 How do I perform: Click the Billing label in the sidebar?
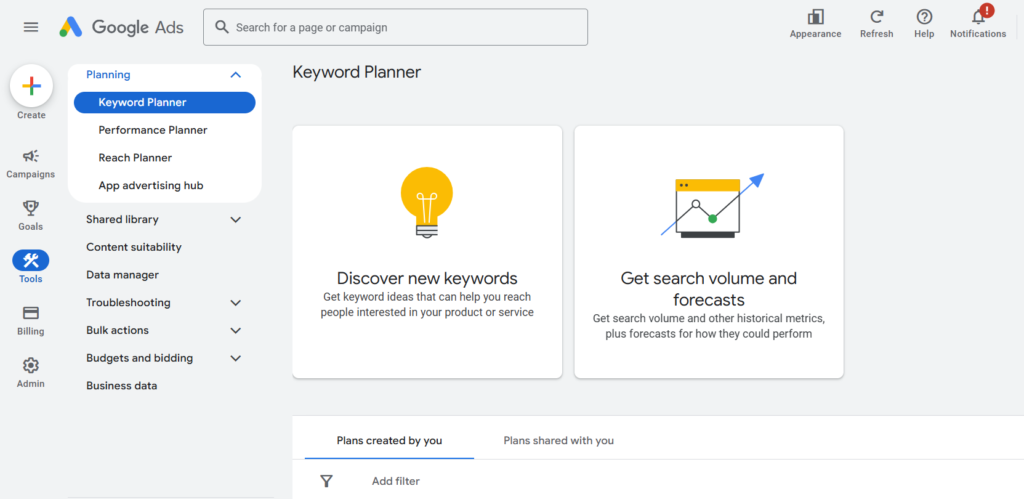tap(31, 331)
